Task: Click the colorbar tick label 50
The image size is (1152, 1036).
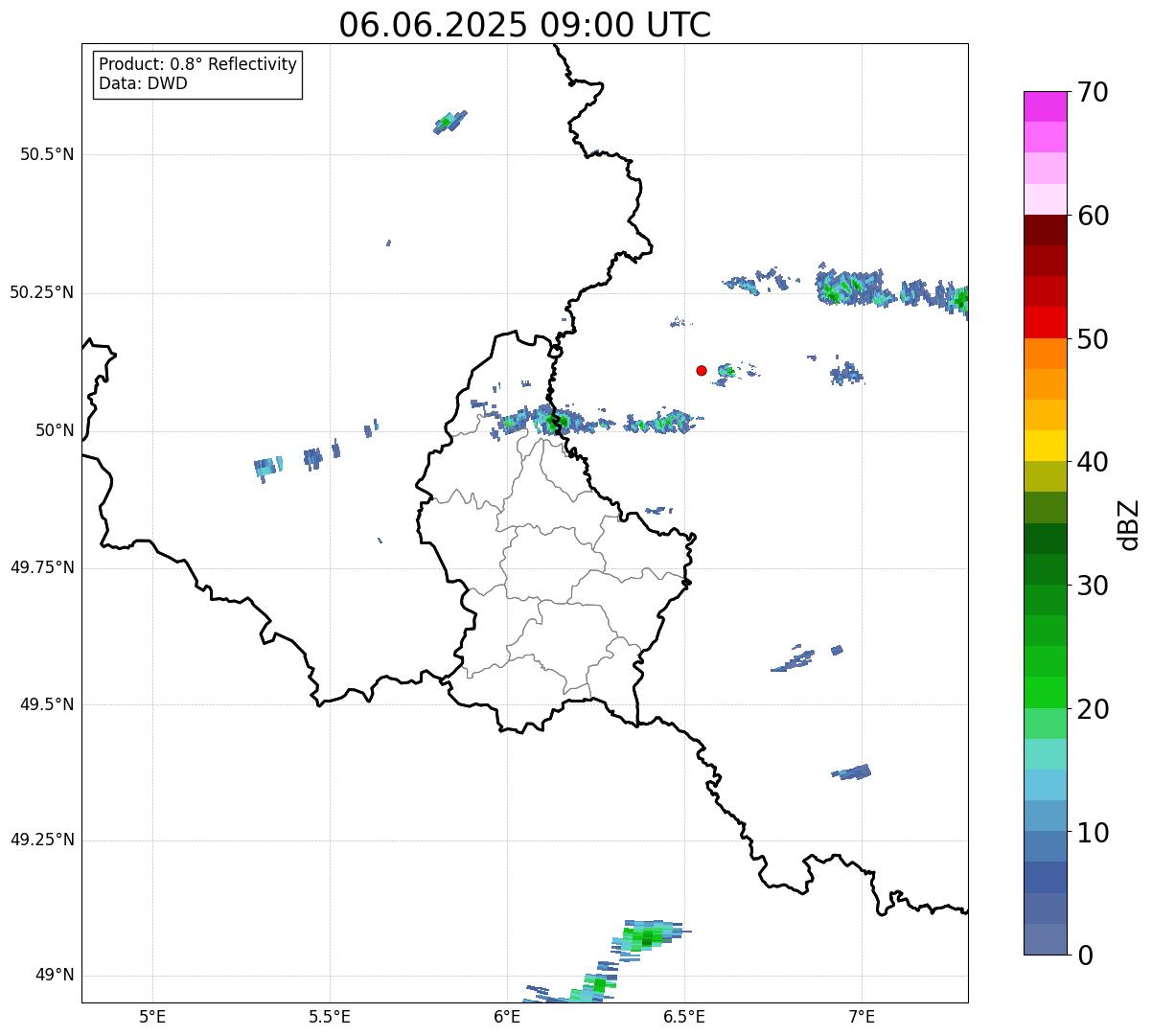Action: tap(1093, 339)
